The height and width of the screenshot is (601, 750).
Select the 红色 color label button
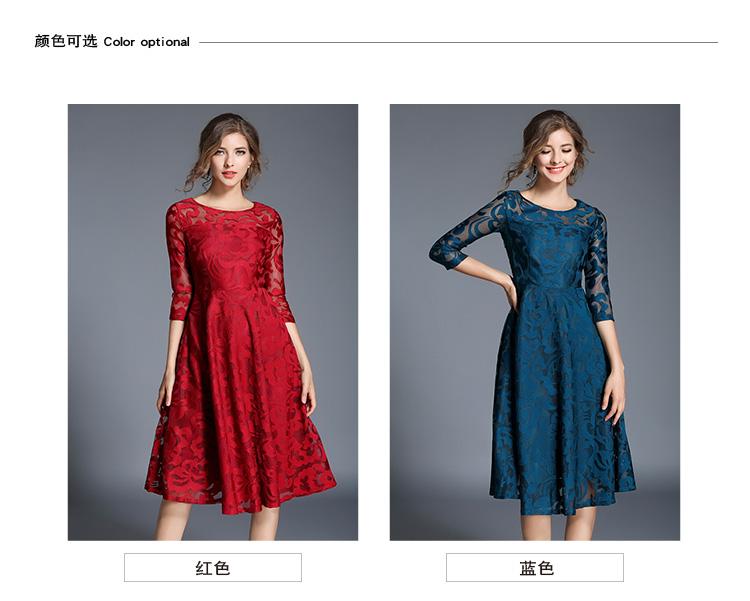click(x=213, y=568)
